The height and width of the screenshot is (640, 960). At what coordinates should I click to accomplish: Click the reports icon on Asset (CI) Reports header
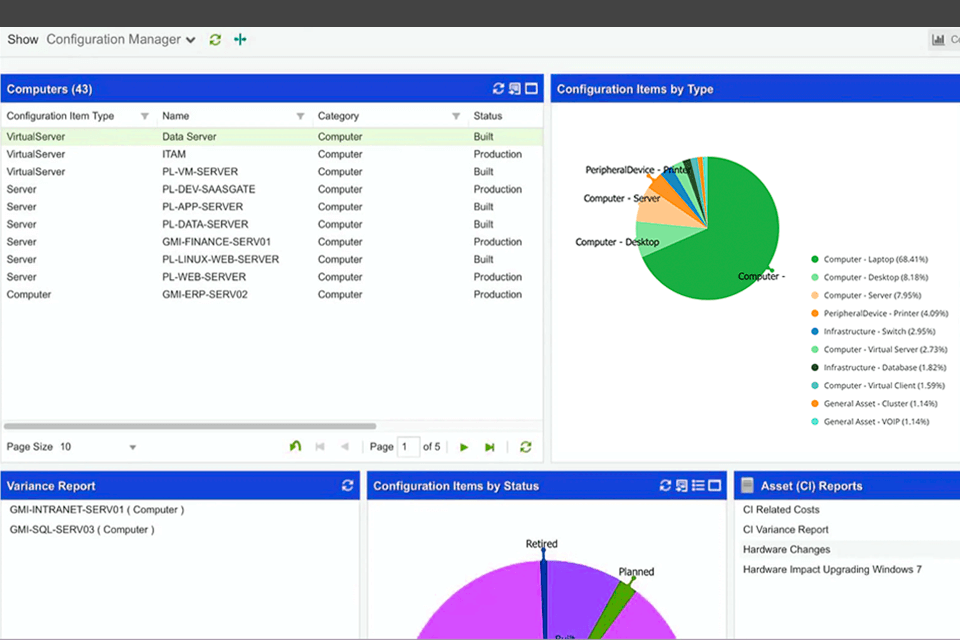pos(746,485)
